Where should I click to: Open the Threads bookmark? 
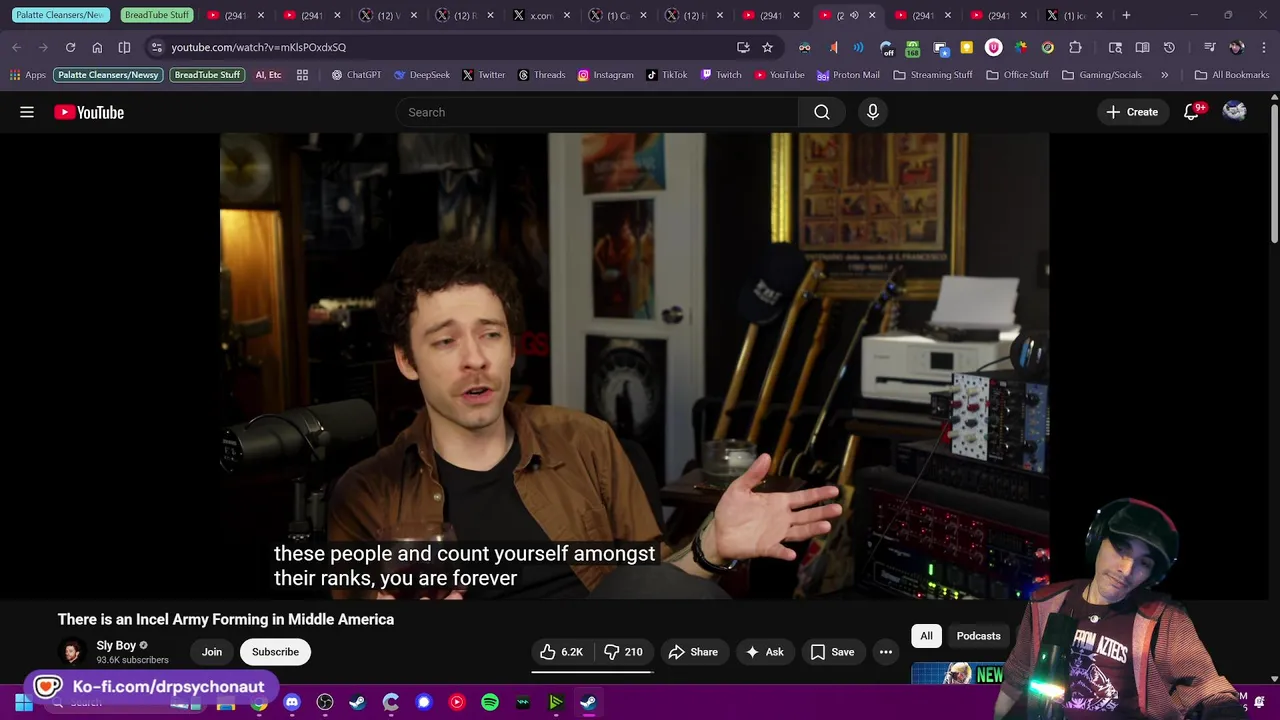click(541, 75)
